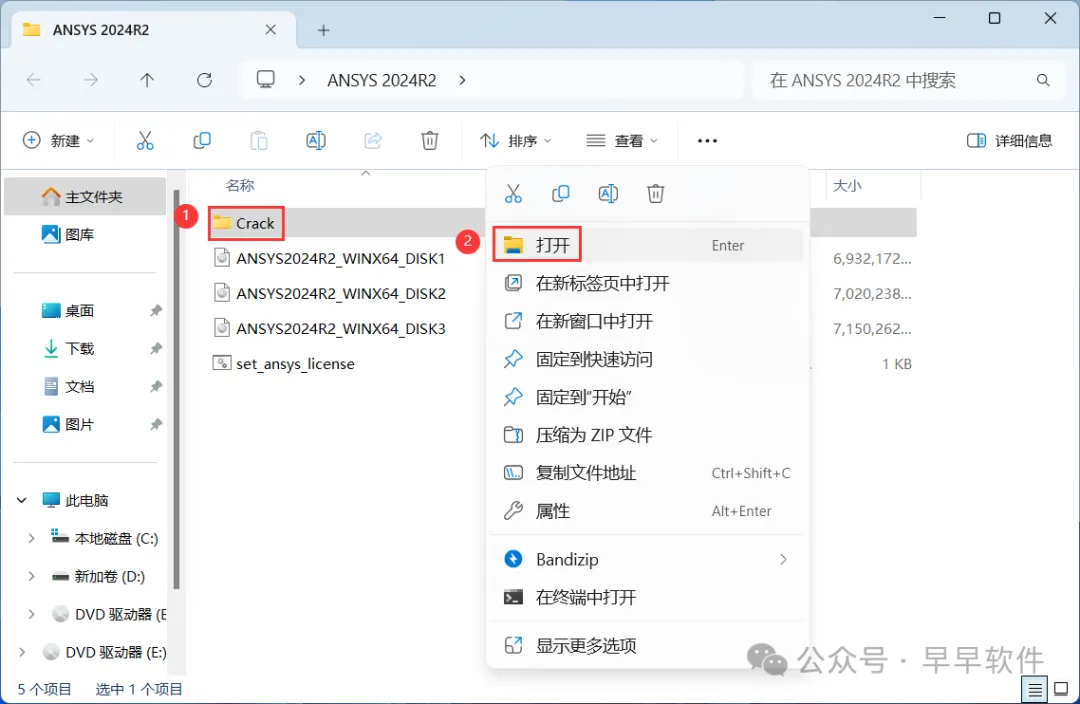Click the monitor icon in the address bar

pyautogui.click(x=266, y=80)
